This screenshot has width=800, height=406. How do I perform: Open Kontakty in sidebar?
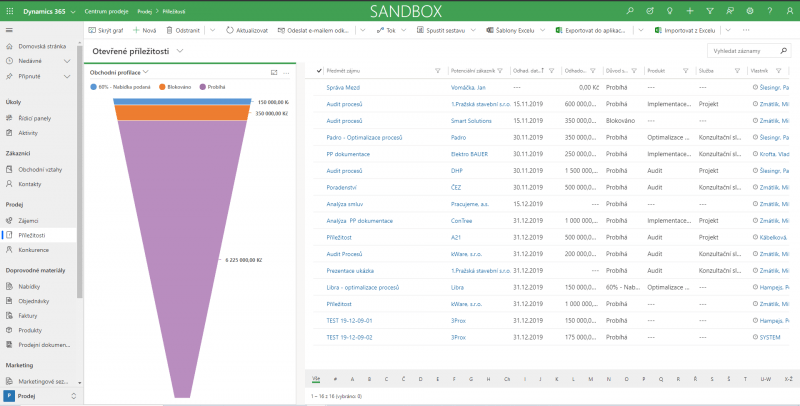point(30,184)
